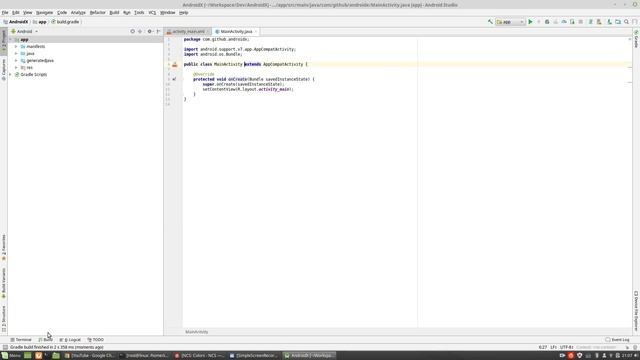Open the VCS menu
This screenshot has width=640, height=360.
coord(152,13)
